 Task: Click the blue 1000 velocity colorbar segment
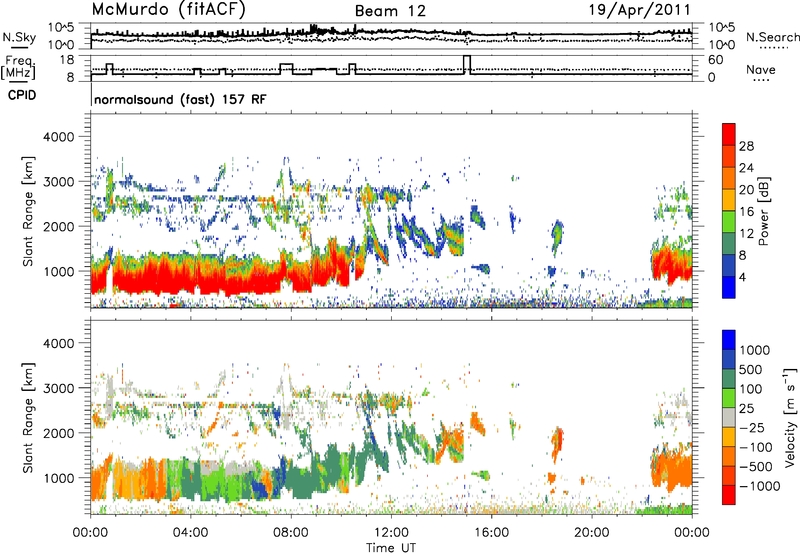[729, 340]
